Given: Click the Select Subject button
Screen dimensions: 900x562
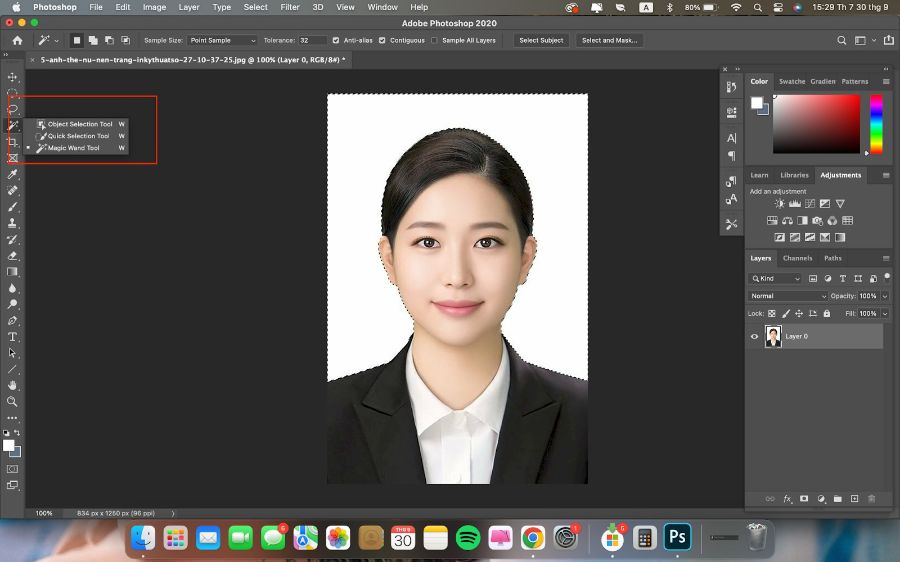Looking at the screenshot, I should 541,40.
